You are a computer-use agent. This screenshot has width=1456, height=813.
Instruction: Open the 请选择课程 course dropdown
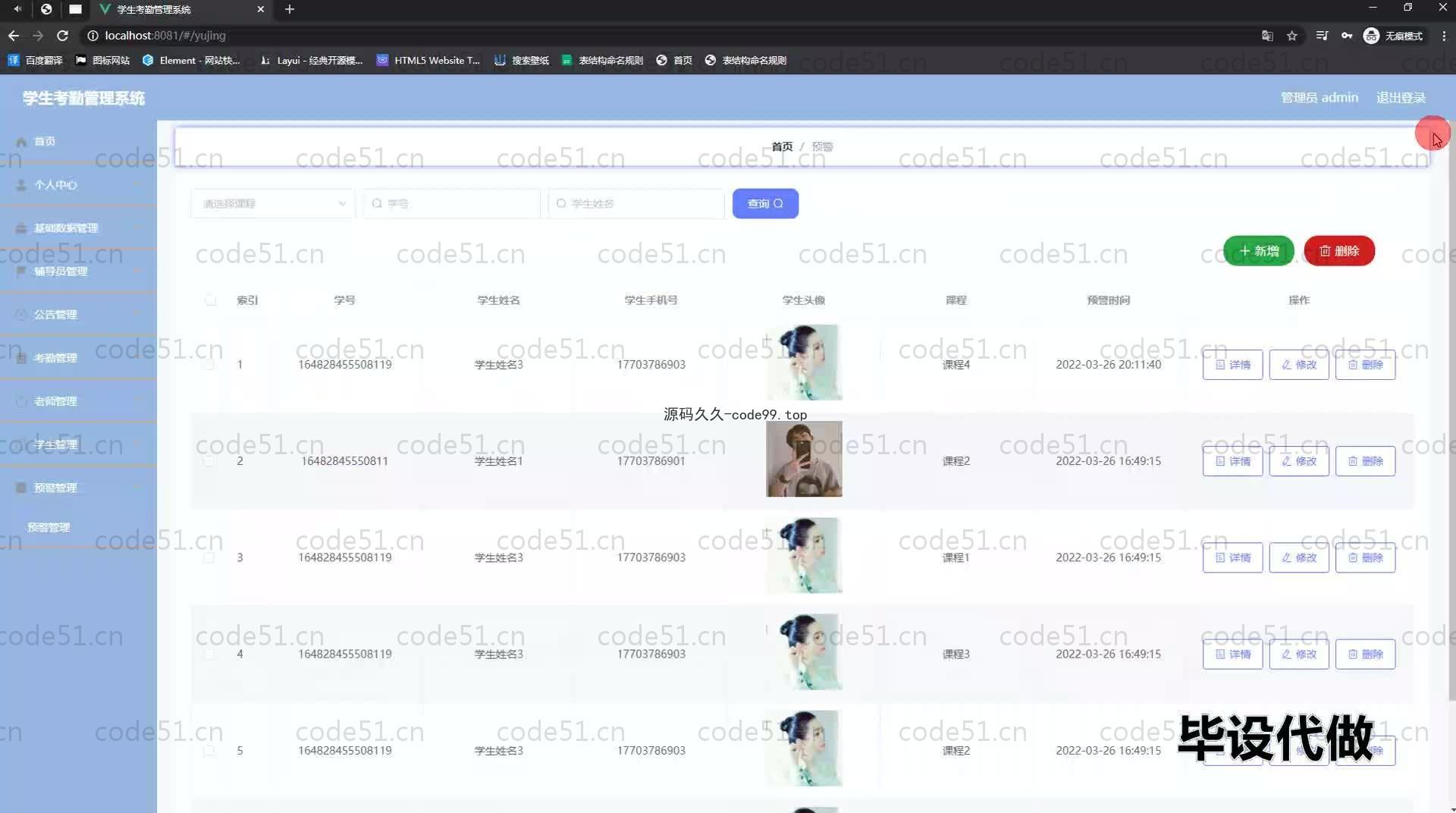point(273,203)
